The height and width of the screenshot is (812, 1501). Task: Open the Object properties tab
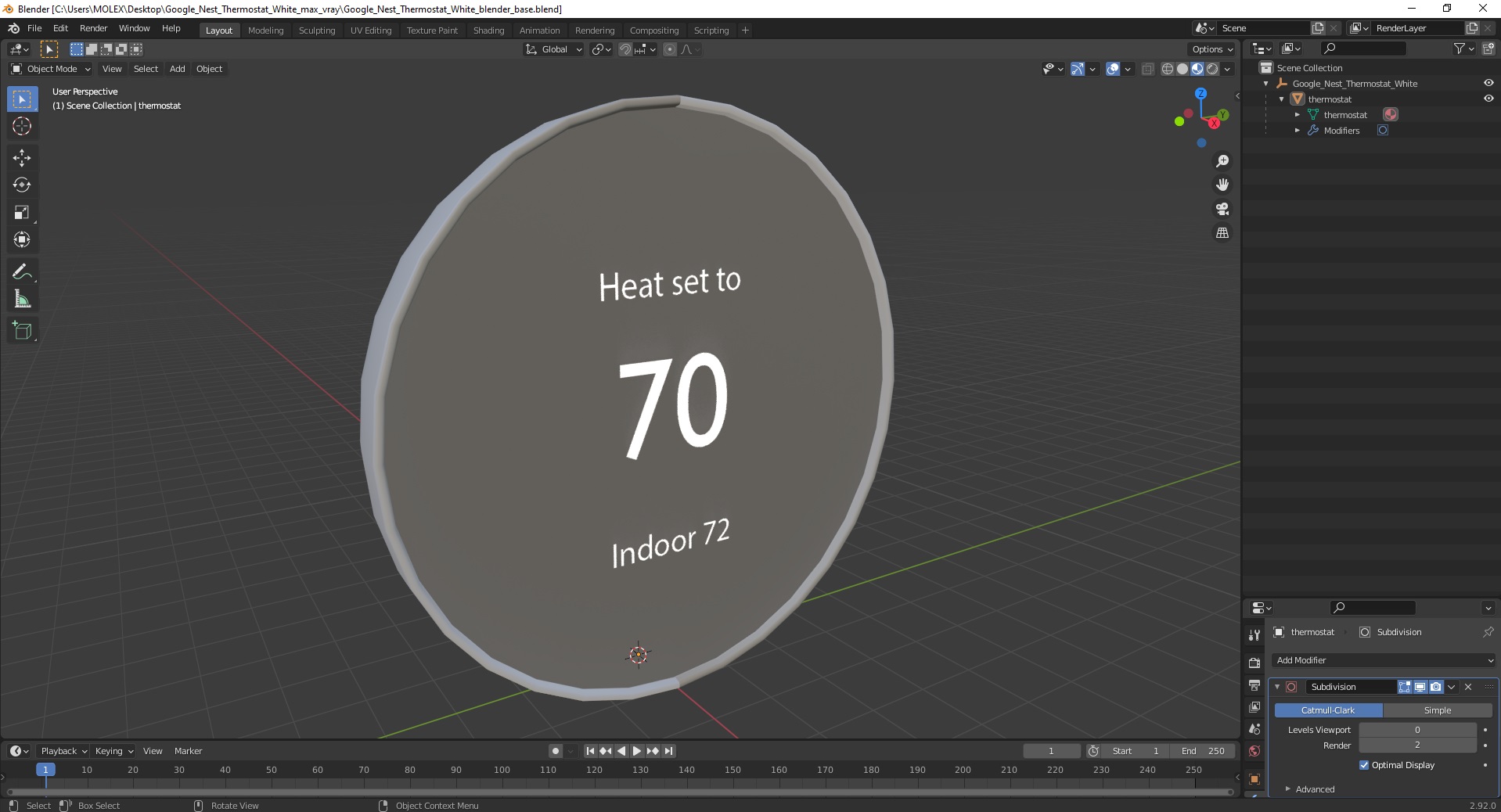tap(1254, 779)
